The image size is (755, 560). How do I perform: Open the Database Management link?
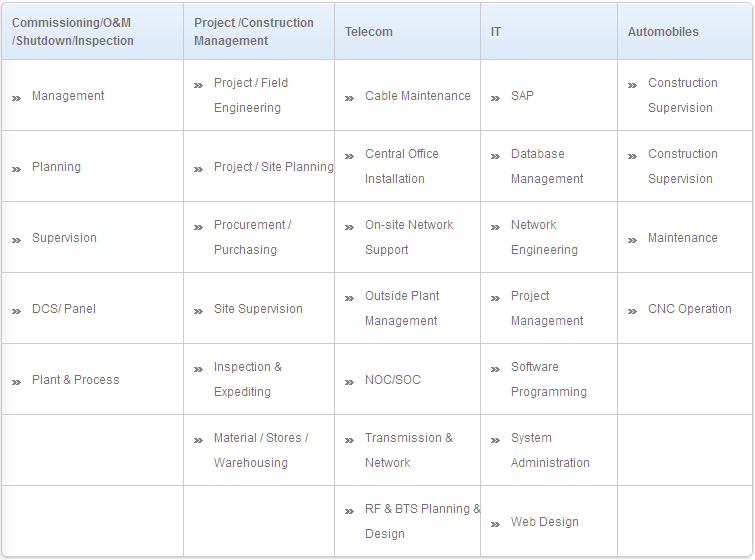547,166
